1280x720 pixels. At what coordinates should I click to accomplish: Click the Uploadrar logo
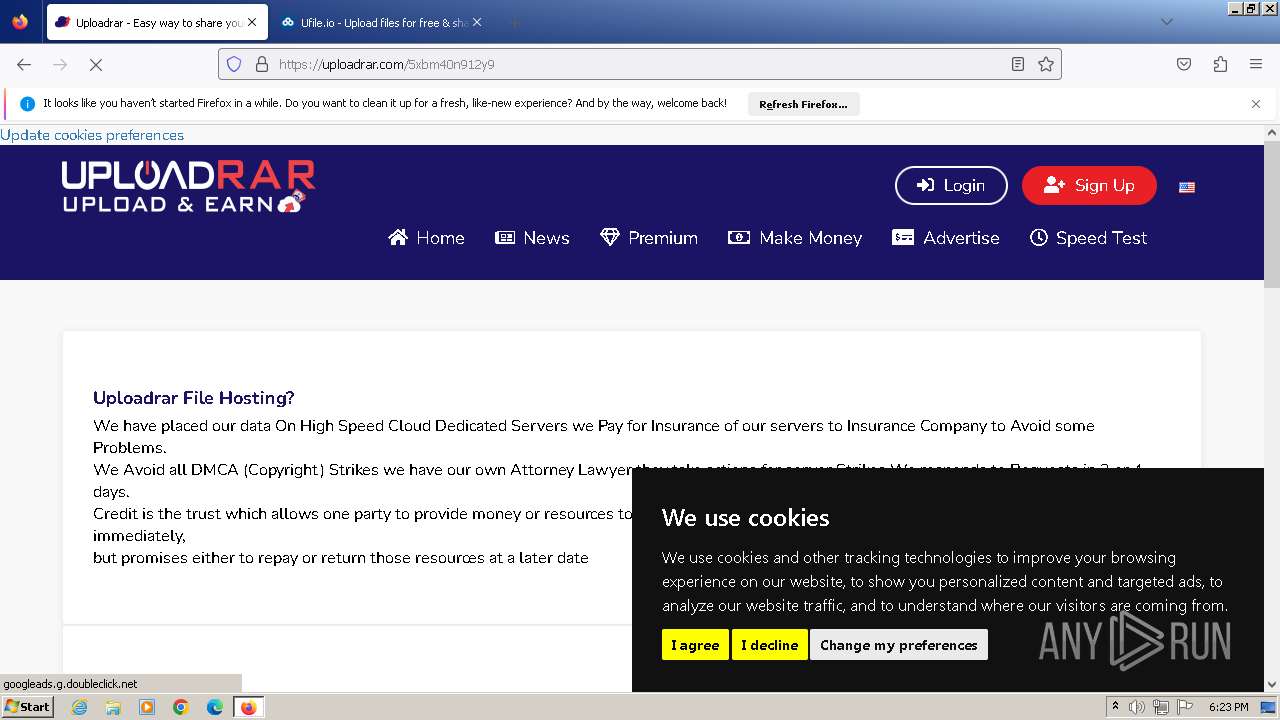pyautogui.click(x=188, y=187)
